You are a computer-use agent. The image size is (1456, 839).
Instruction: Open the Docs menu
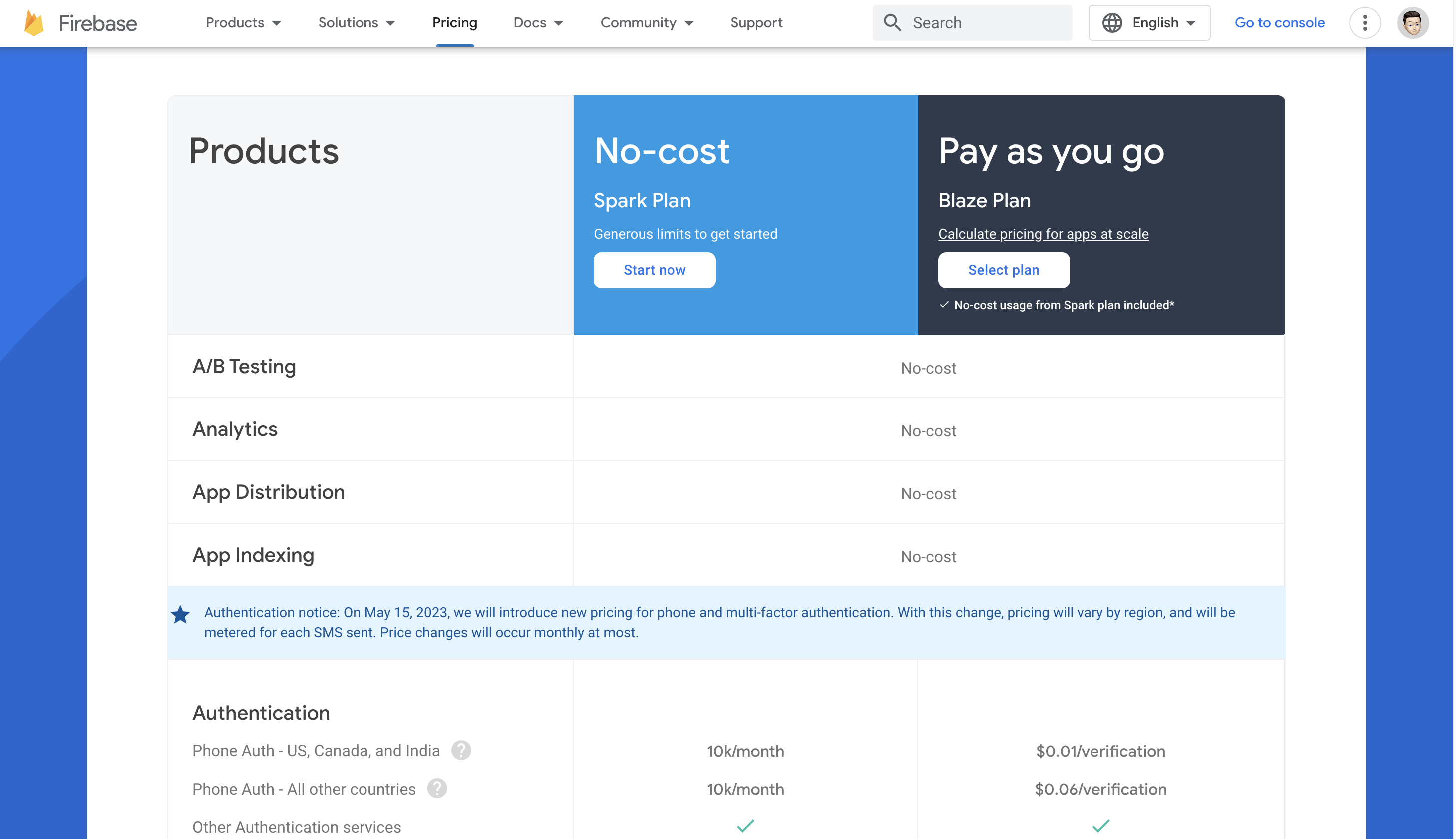click(x=540, y=22)
